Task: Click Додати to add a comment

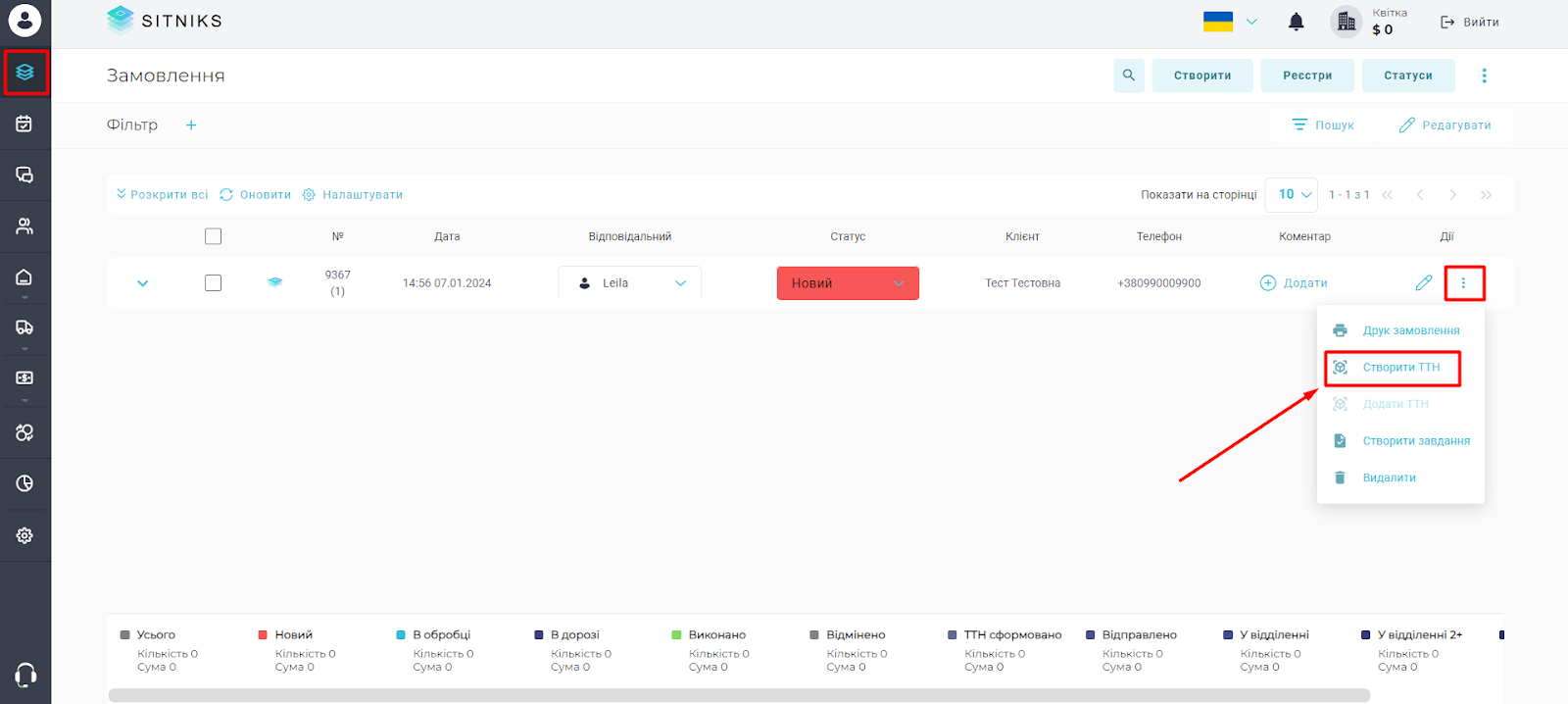Action: [x=1294, y=283]
